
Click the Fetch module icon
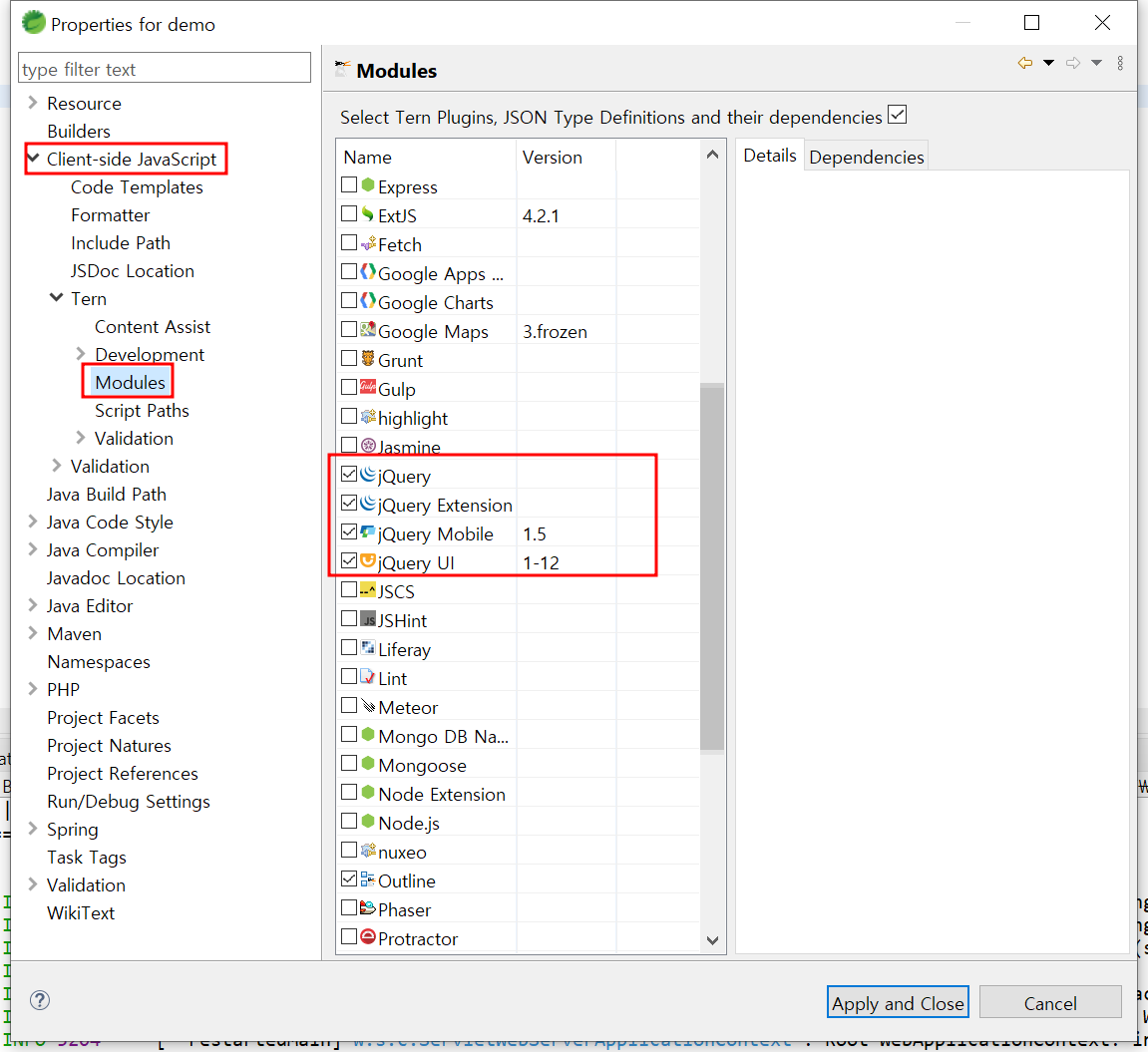pos(368,243)
